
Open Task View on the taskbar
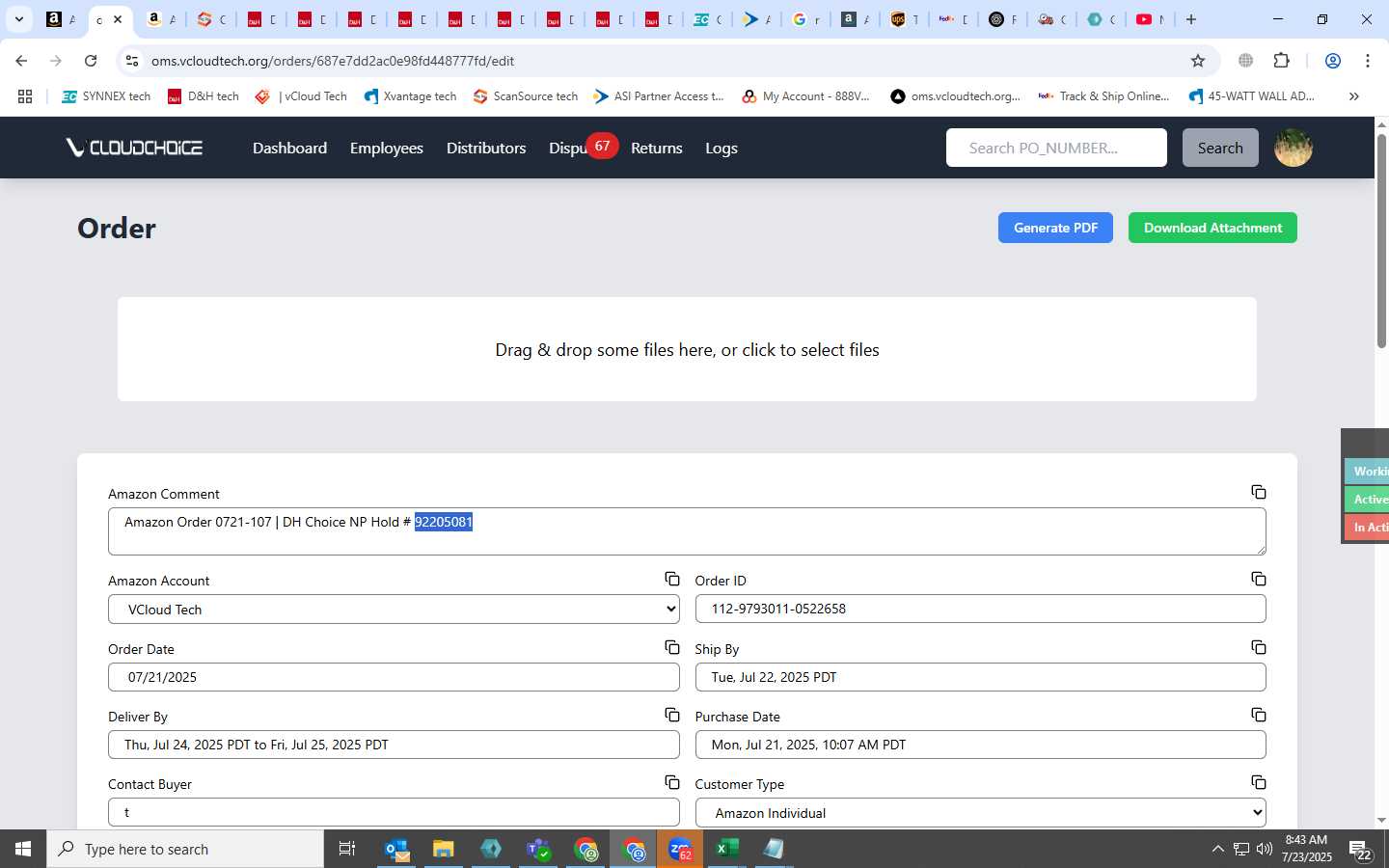[x=347, y=849]
